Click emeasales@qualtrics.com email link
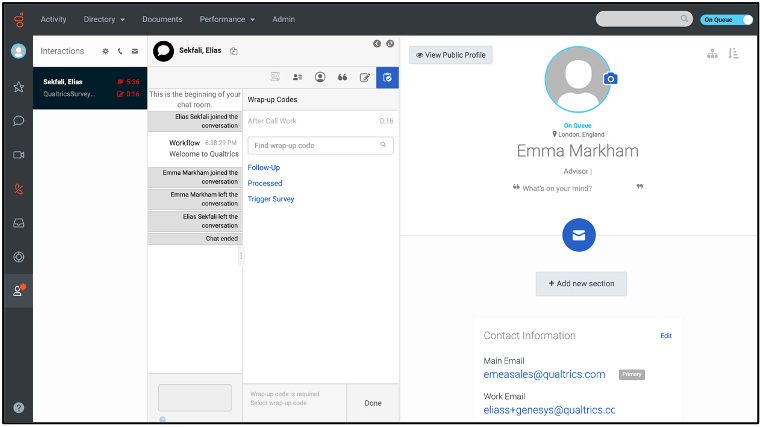 tap(544, 374)
